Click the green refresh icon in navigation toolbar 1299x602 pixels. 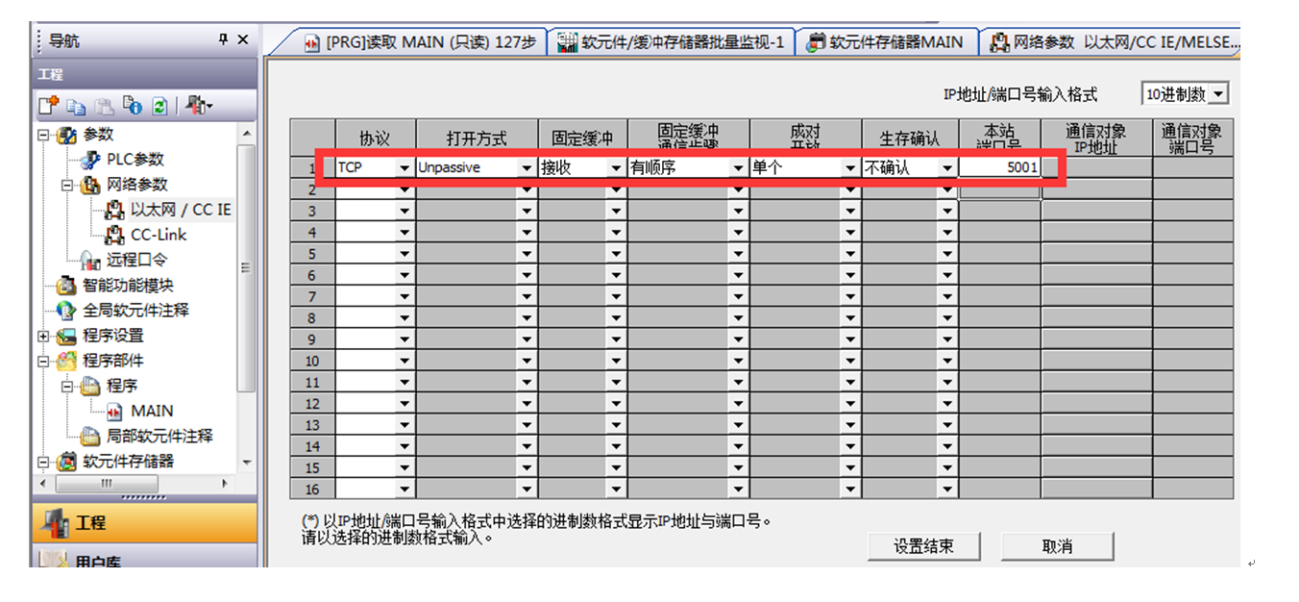159,105
